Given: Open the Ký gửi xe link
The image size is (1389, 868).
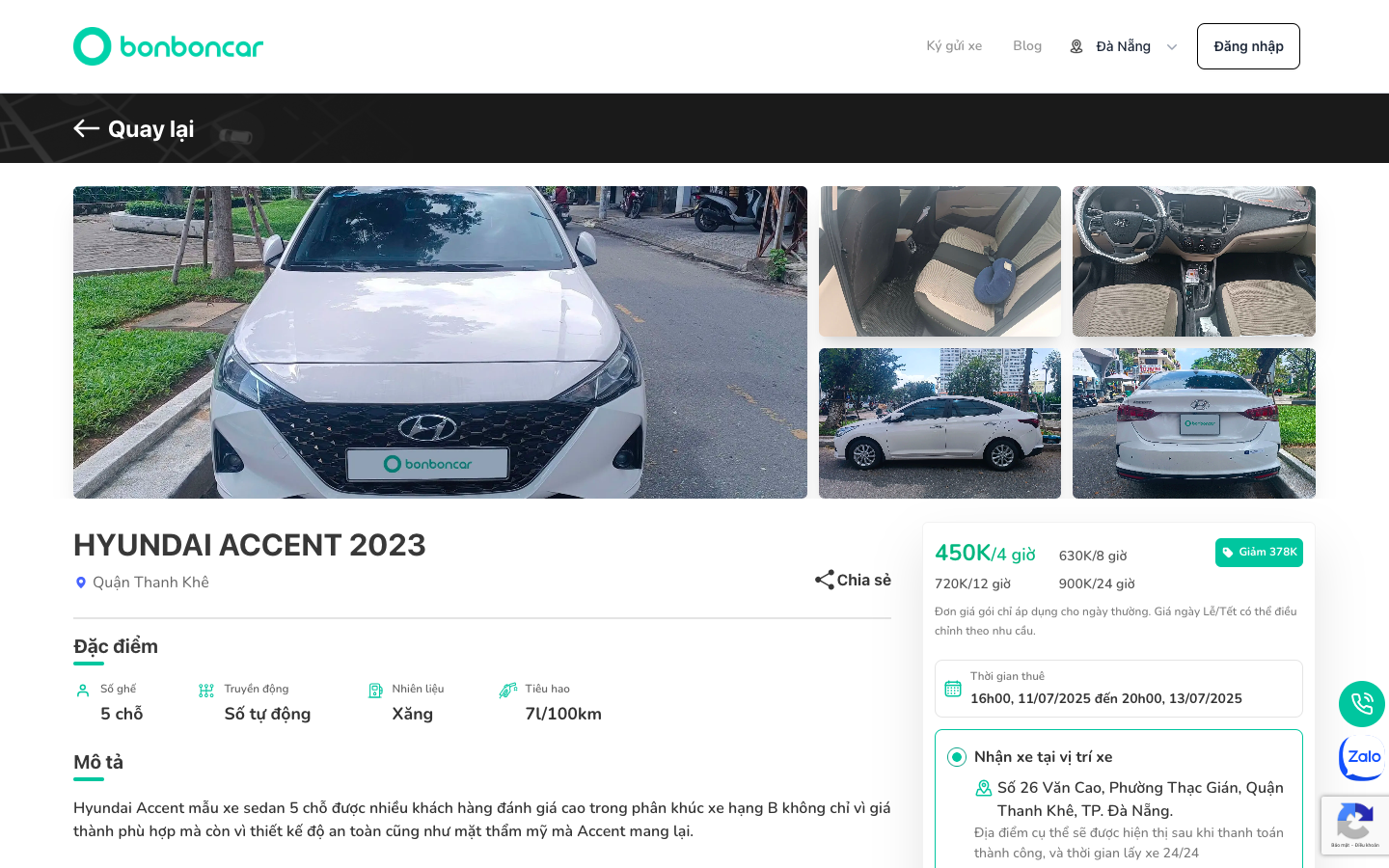Looking at the screenshot, I should click(x=954, y=46).
